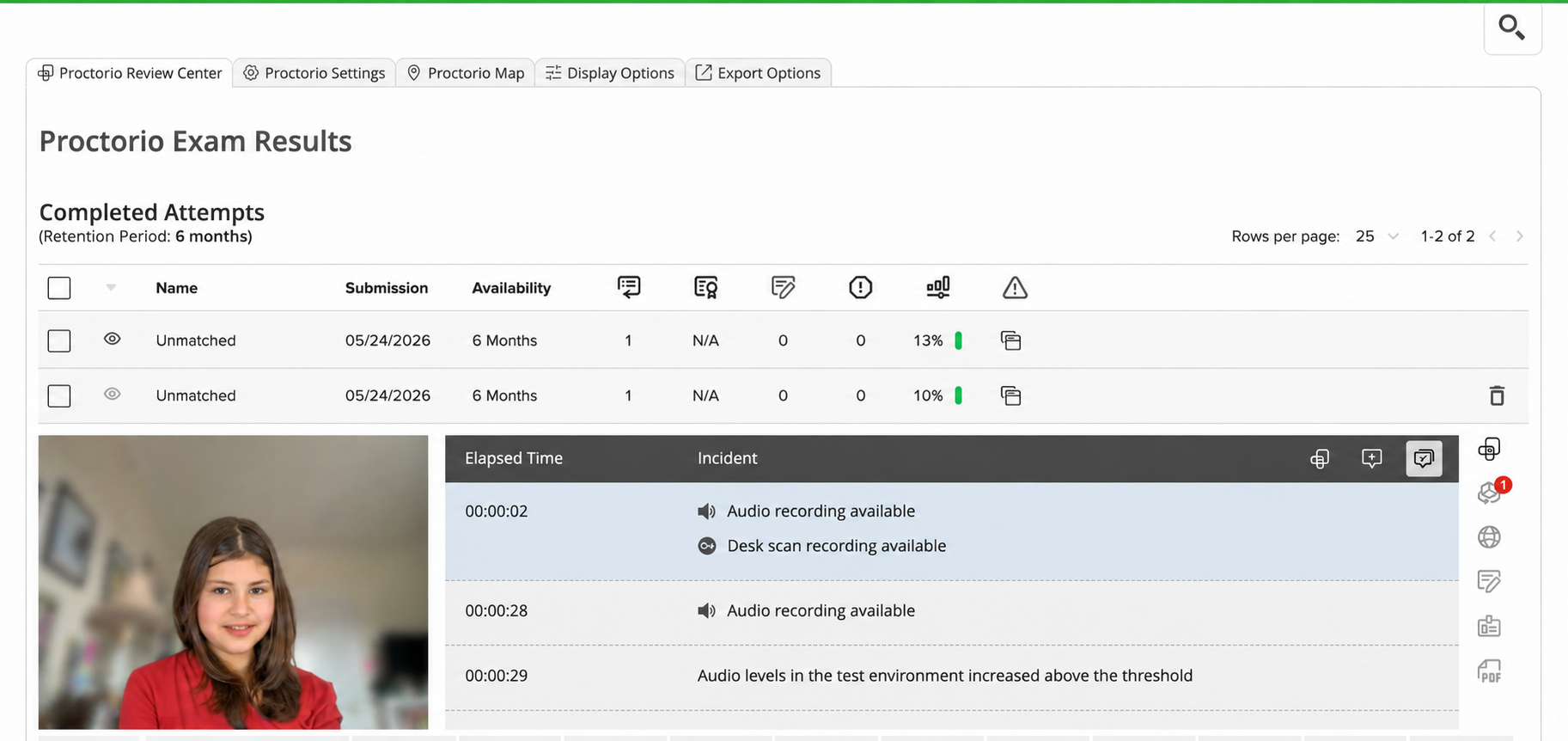This screenshot has height=741, width=1568.
Task: Open the Proctorio Map tab
Action: click(466, 73)
